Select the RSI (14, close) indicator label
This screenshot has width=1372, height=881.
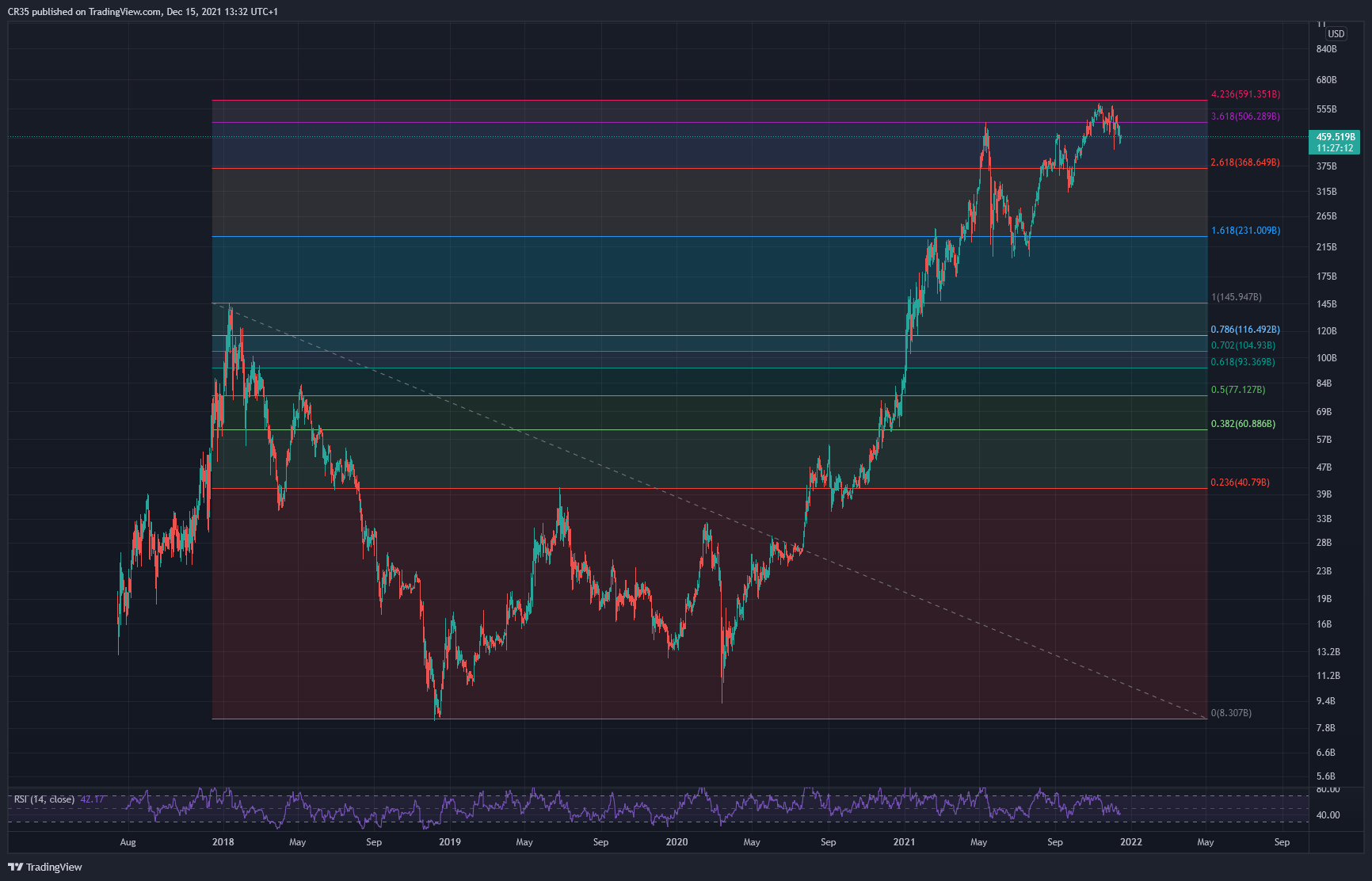[44, 799]
